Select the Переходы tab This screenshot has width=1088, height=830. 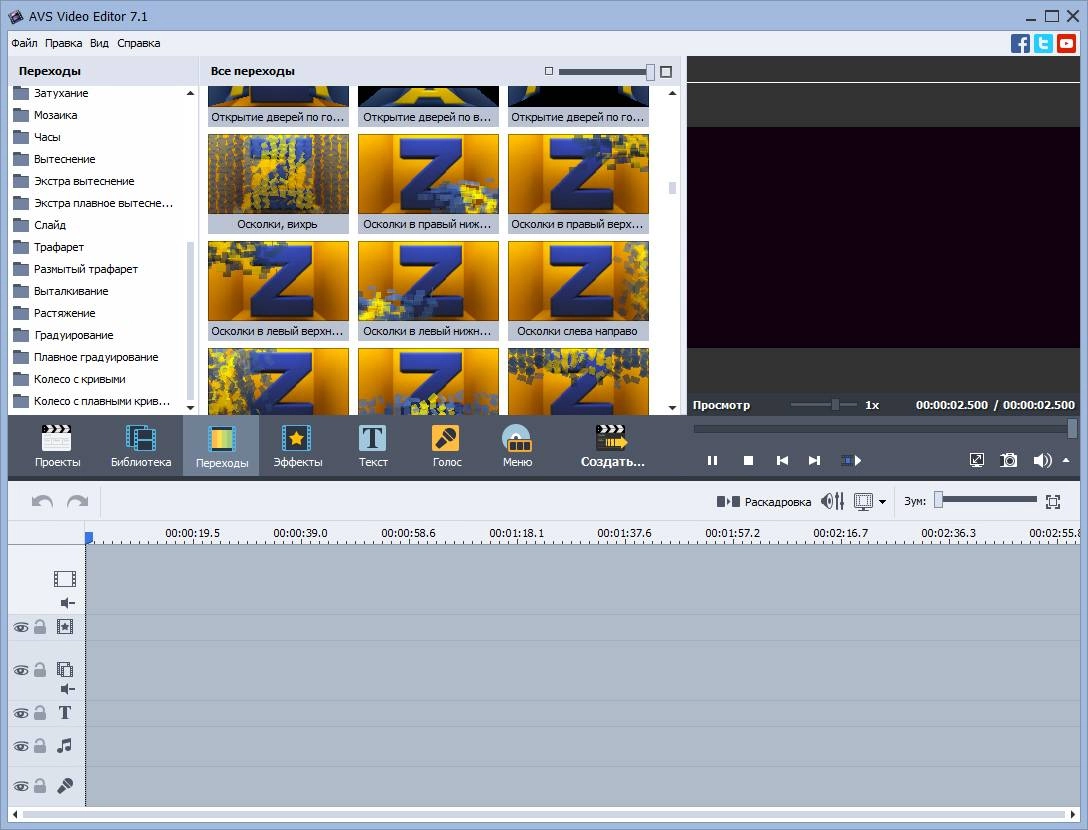coord(221,446)
